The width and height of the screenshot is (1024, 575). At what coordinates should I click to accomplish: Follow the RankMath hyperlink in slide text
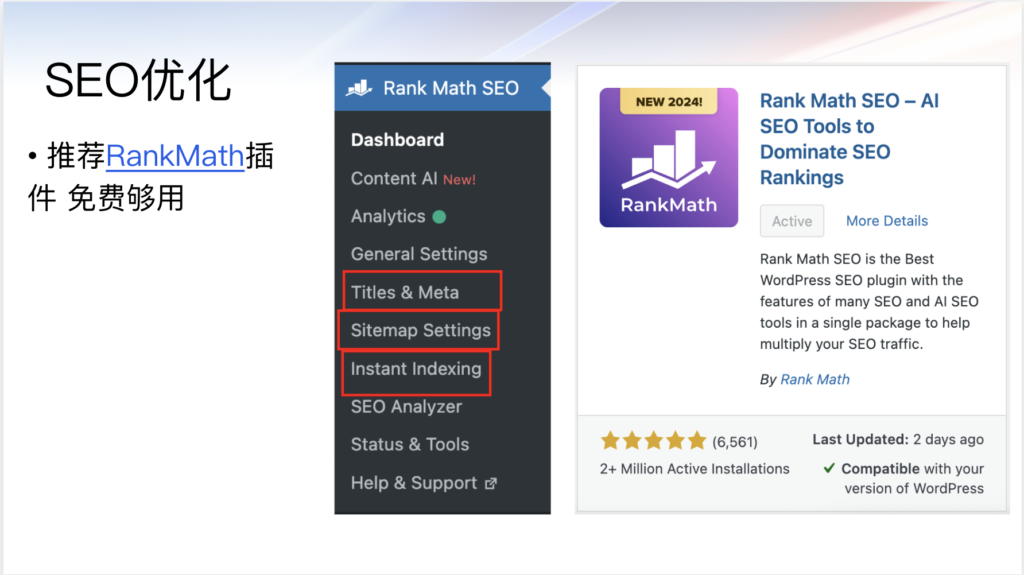pyautogui.click(x=175, y=156)
